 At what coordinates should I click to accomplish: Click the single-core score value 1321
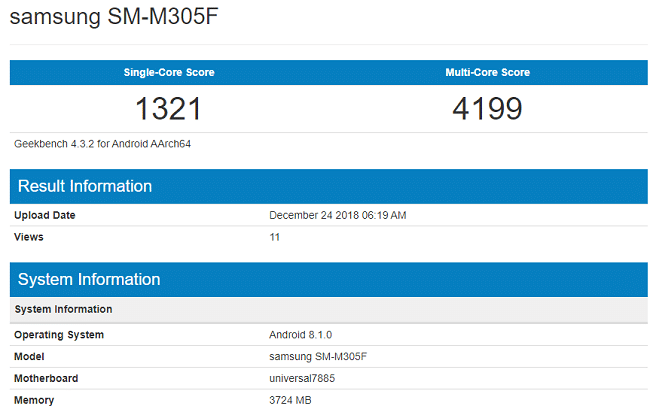click(168, 109)
